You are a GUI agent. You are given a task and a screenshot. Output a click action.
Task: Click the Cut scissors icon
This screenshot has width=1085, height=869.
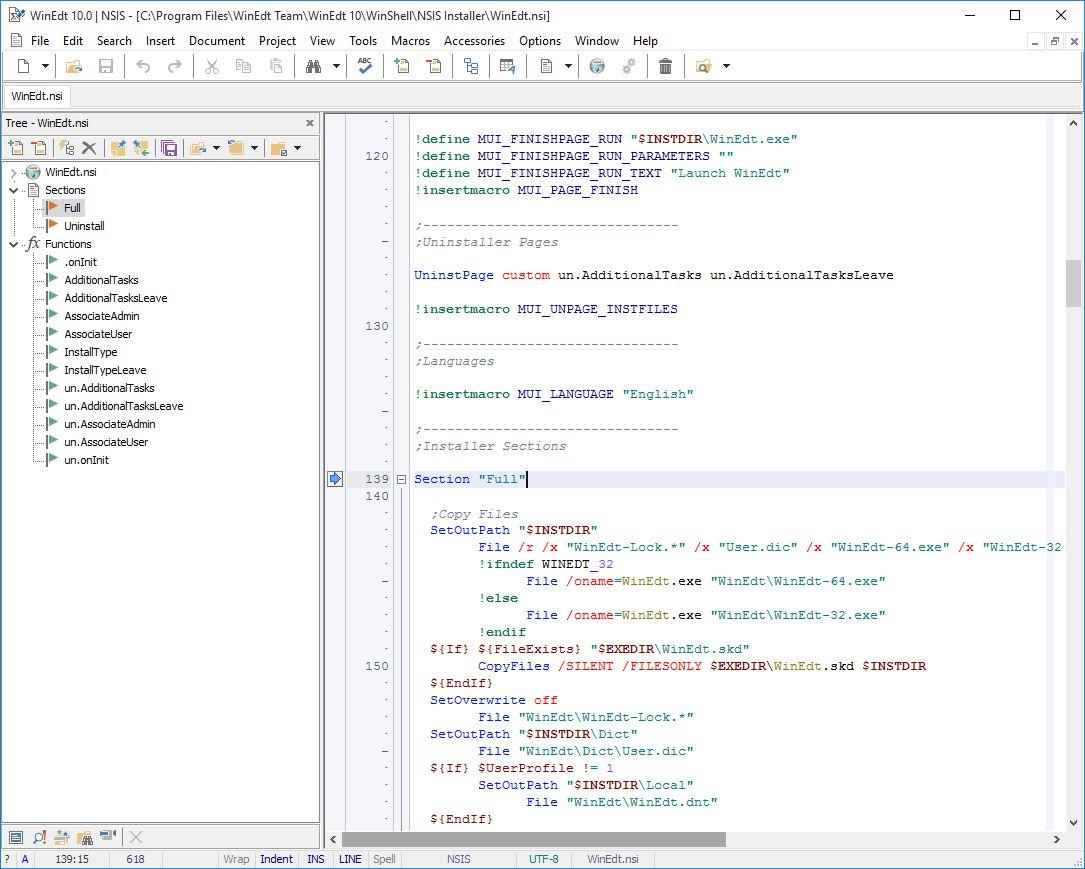point(212,66)
